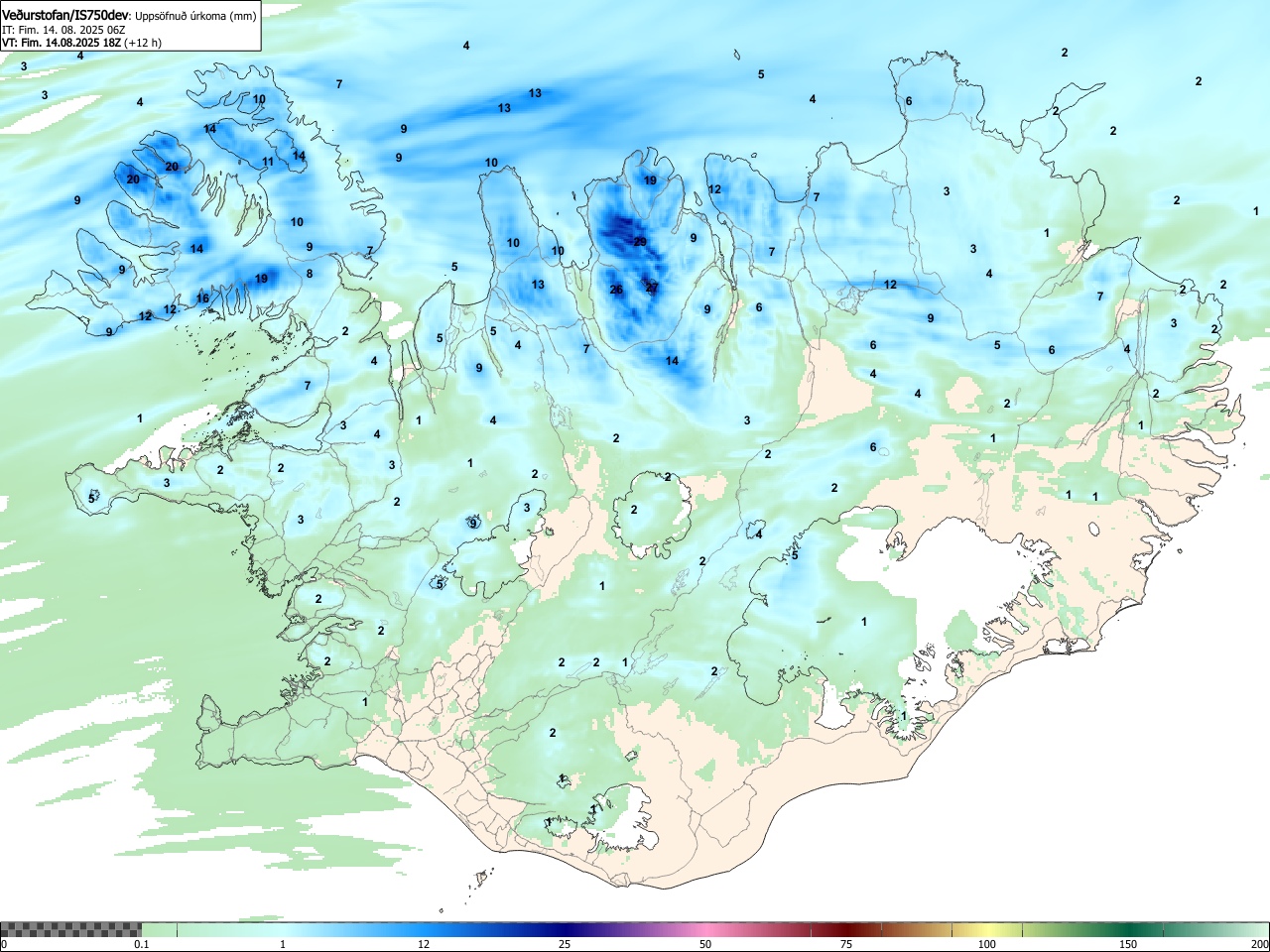Click the color scale label 100
The height and width of the screenshot is (952, 1270).
point(987,944)
